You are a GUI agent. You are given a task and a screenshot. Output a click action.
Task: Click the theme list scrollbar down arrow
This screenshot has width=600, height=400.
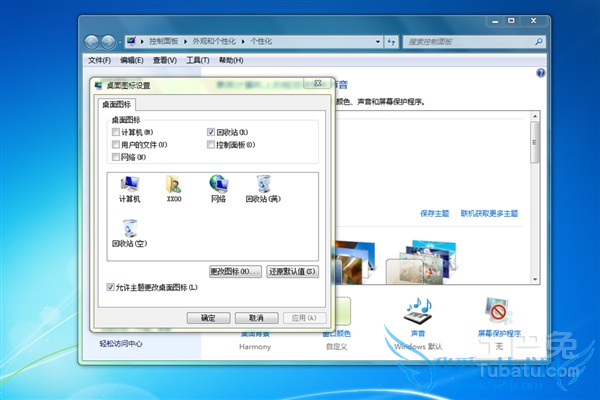click(535, 279)
